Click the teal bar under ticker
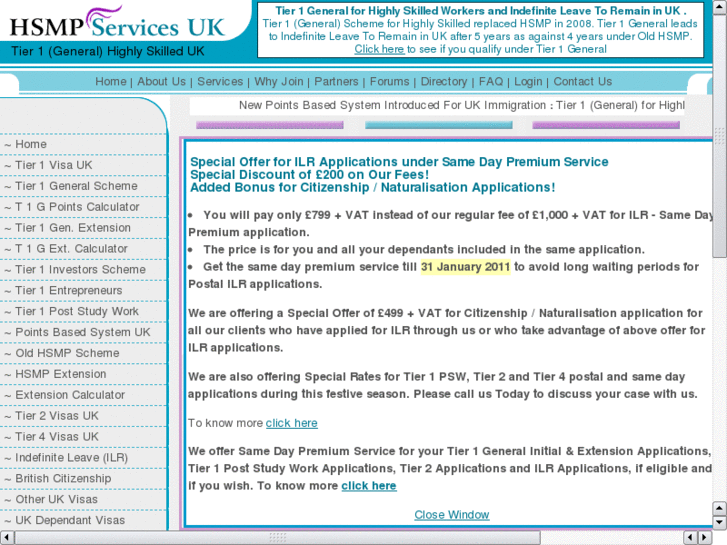 pyautogui.click(x=439, y=125)
